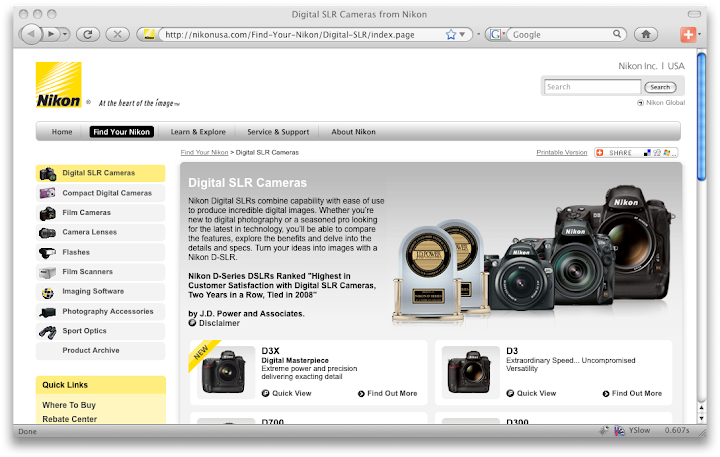Click the Flashes category text
Screen dimensions: 720x457
[x=76, y=252]
